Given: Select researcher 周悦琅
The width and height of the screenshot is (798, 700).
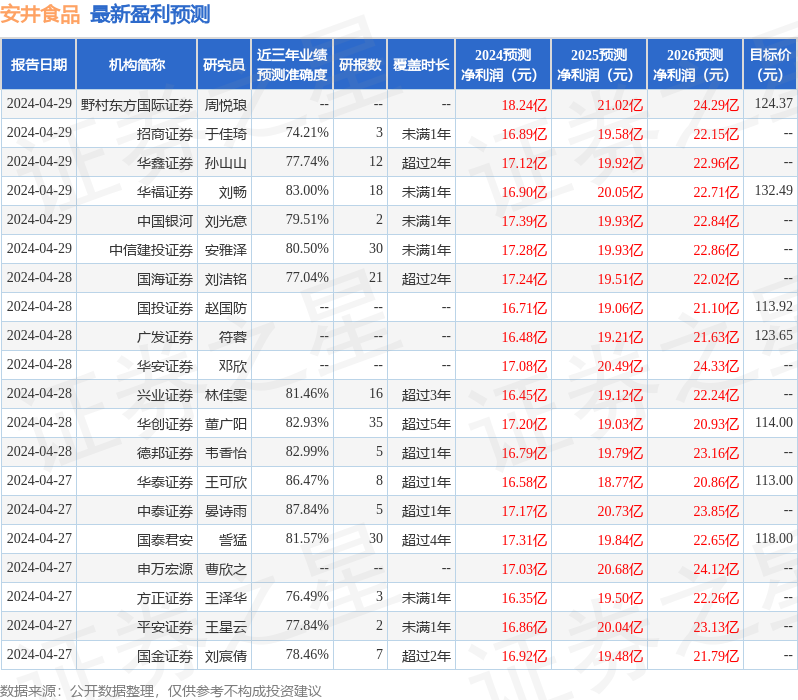Looking at the screenshot, I should [x=225, y=105].
